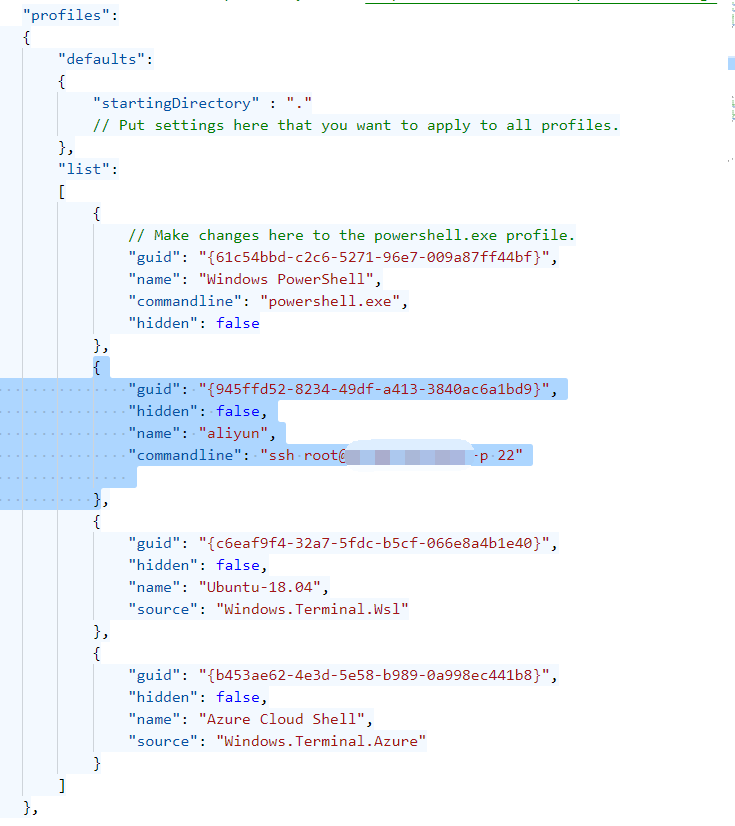
Task: Click the "Ubuntu-18.04" name value
Action: pos(260,587)
